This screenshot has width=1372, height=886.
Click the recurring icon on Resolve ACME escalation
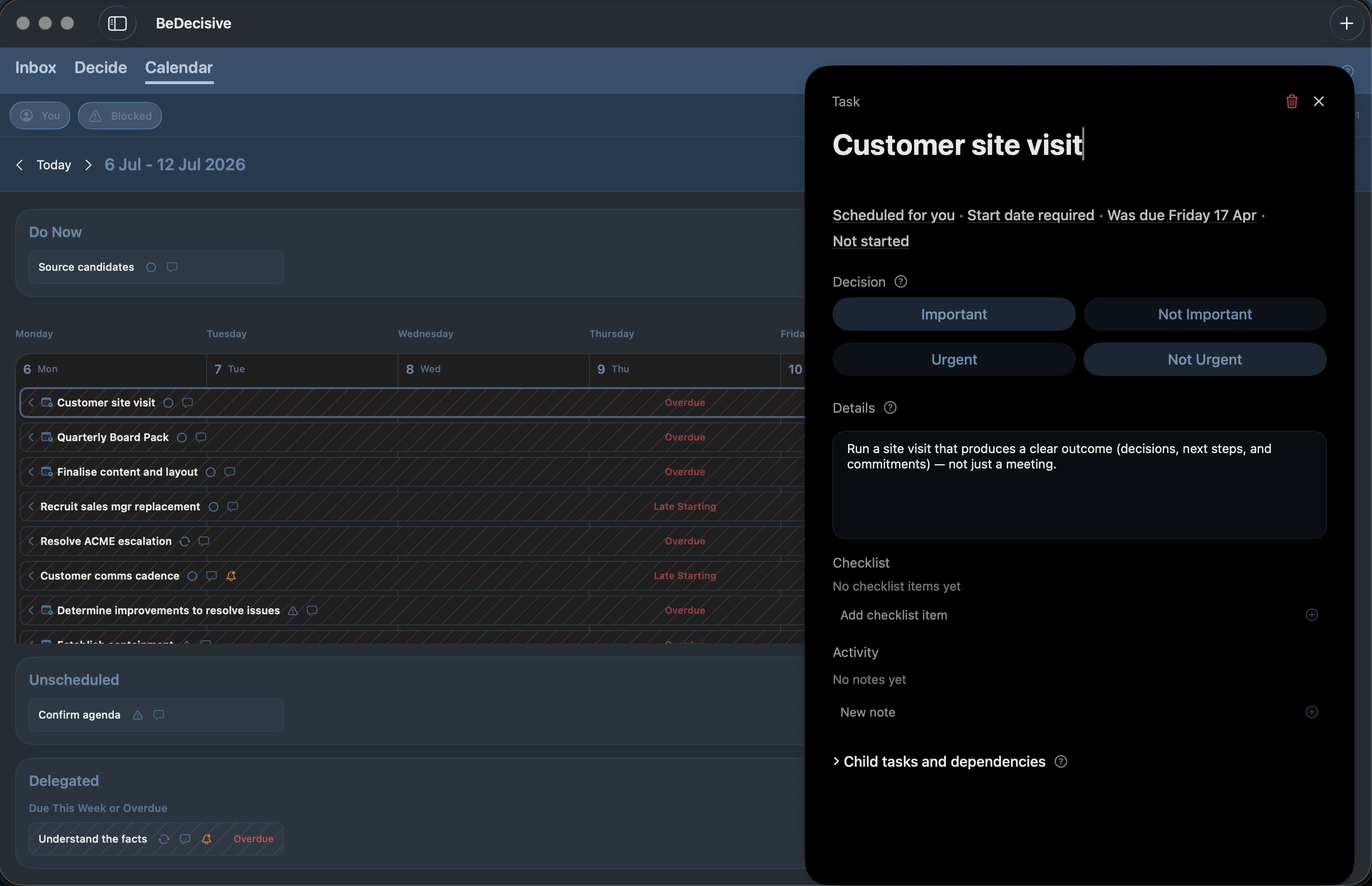pyautogui.click(x=185, y=542)
